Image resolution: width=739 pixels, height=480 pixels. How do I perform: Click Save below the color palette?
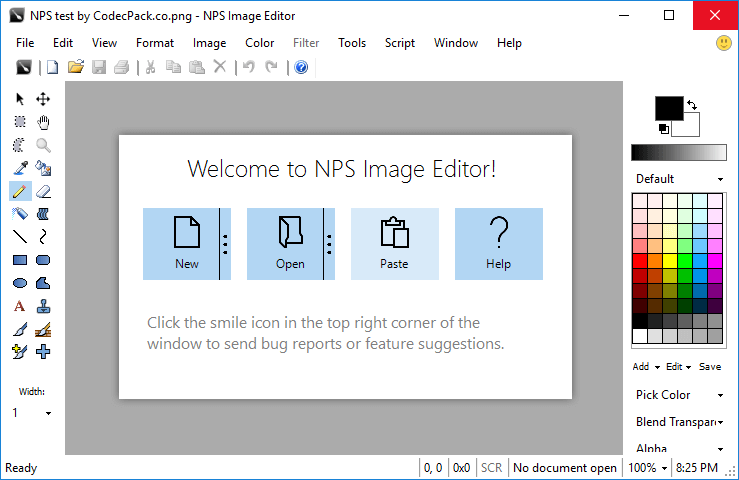pos(710,367)
